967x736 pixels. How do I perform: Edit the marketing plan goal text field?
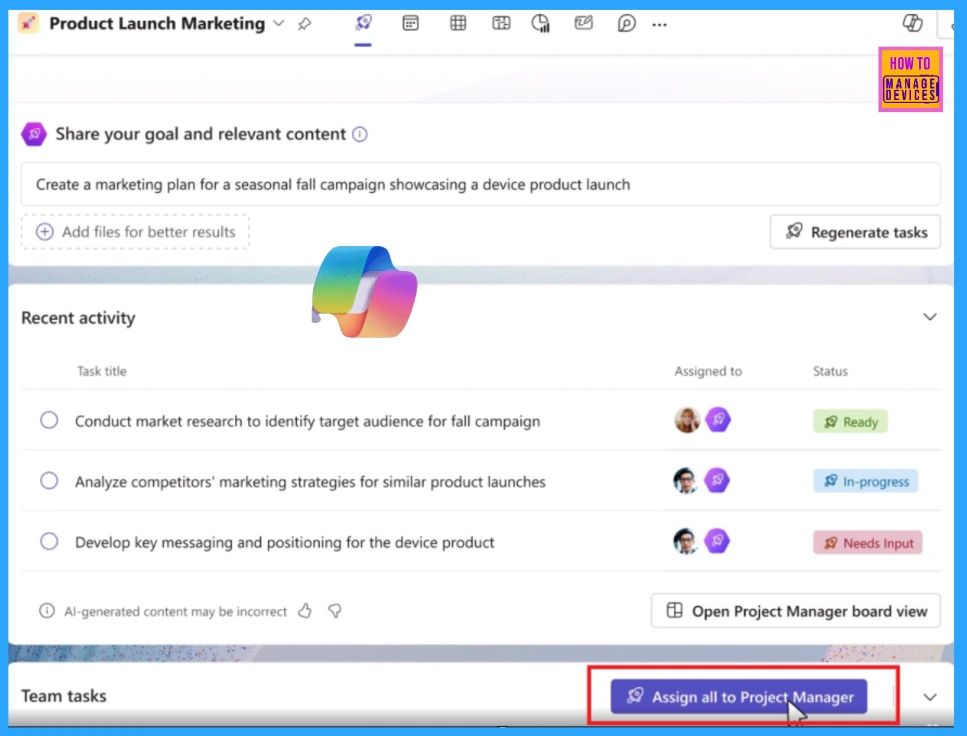(x=480, y=184)
